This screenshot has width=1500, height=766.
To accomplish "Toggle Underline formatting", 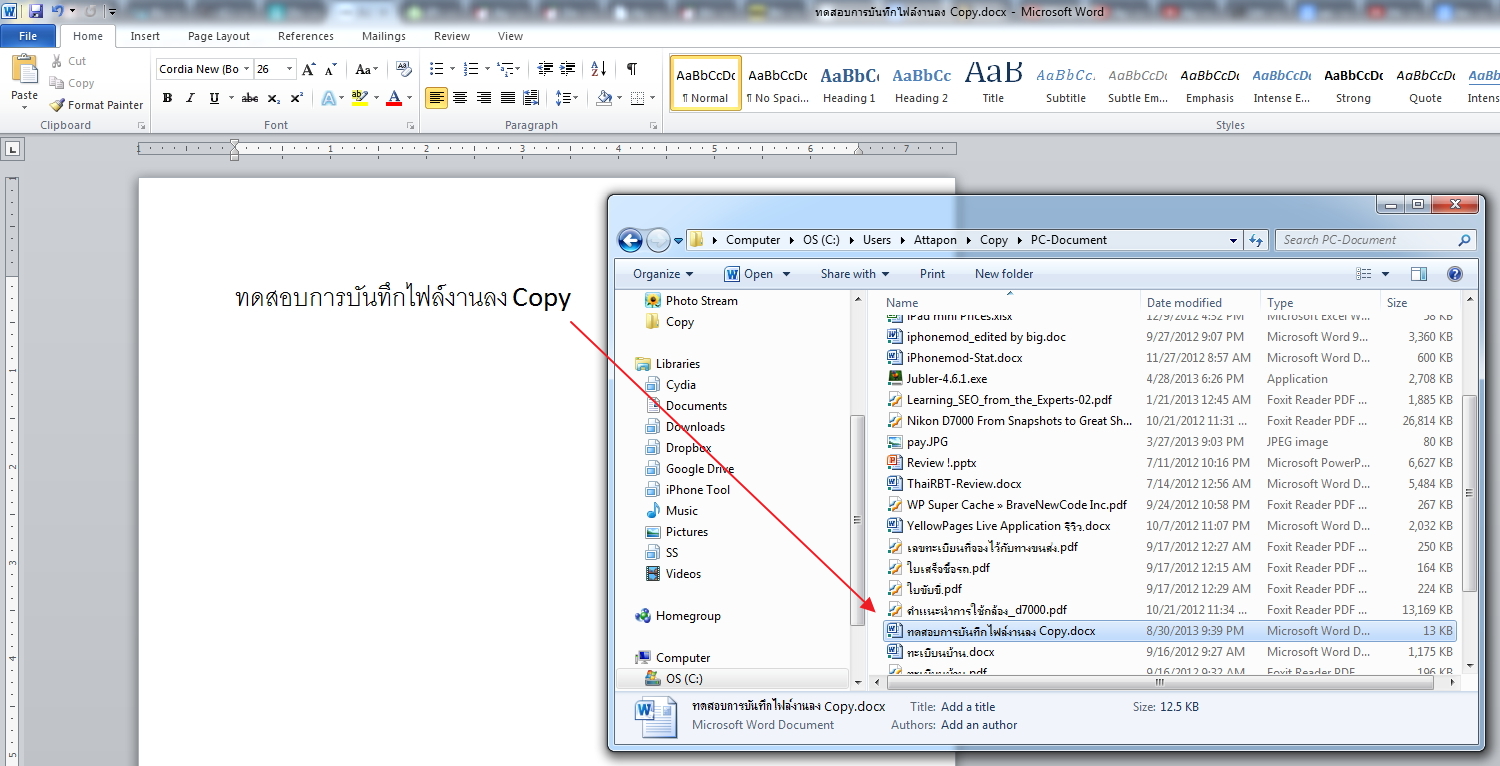I will (x=214, y=98).
